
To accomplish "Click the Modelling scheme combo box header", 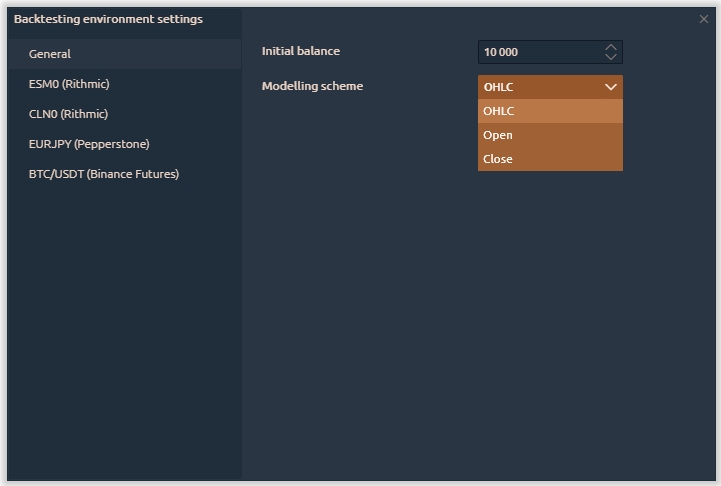I will point(540,87).
